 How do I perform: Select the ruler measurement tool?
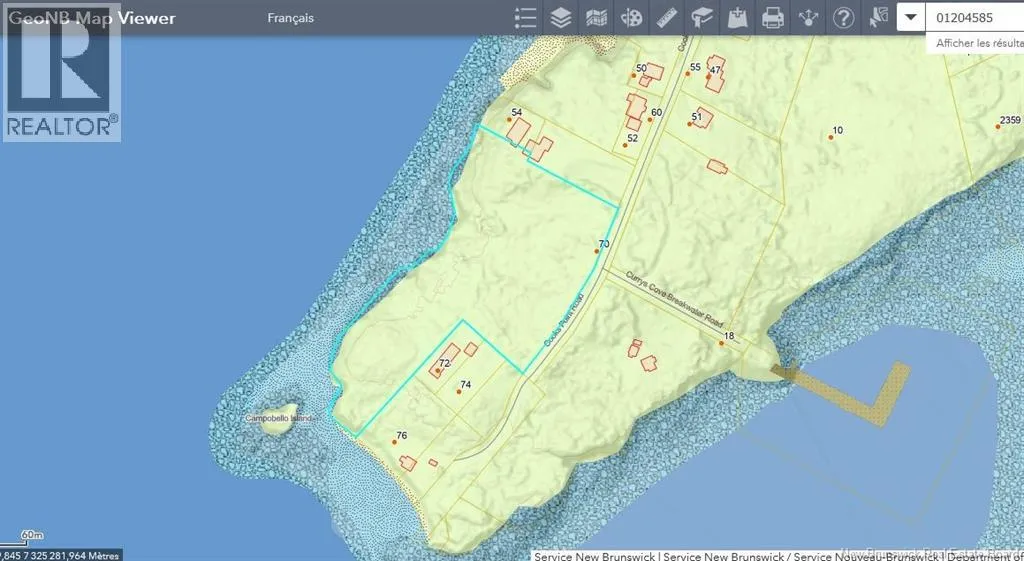[x=667, y=17]
